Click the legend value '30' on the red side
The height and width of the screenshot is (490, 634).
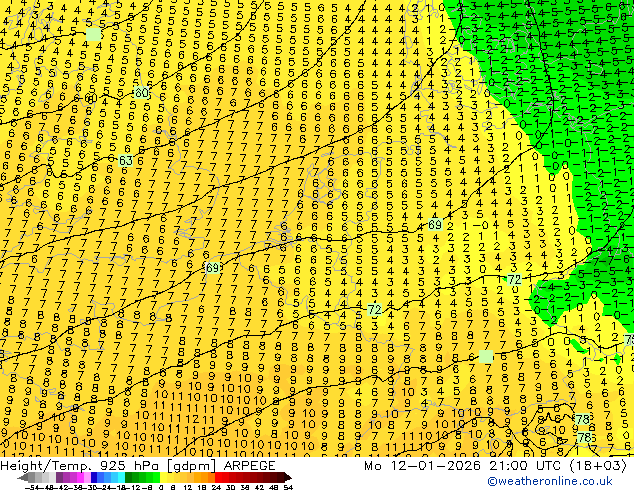[230, 488]
